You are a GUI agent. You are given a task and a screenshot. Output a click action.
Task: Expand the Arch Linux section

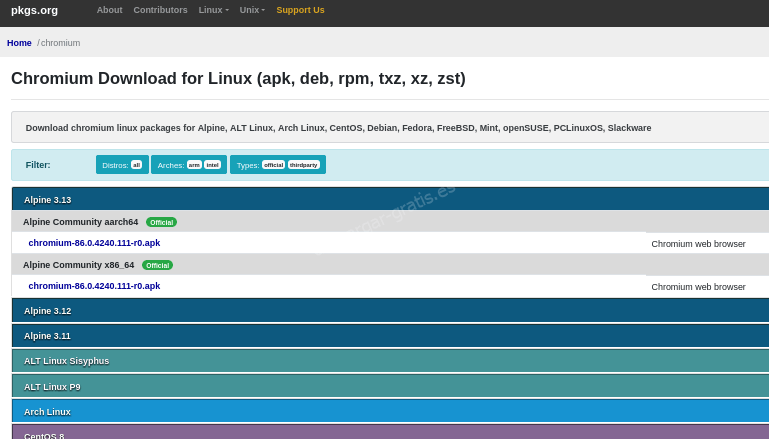tap(390, 411)
